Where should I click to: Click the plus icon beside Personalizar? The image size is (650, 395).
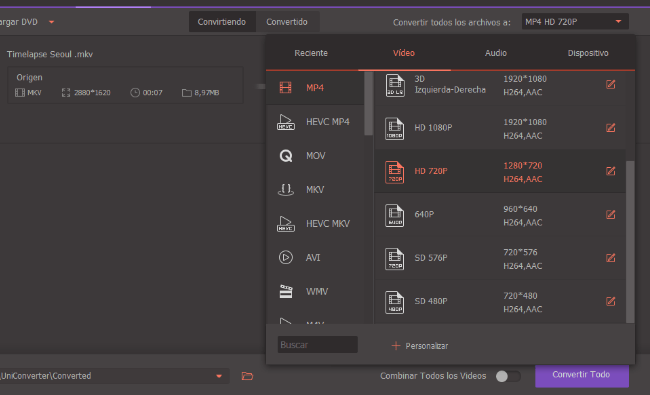click(396, 346)
